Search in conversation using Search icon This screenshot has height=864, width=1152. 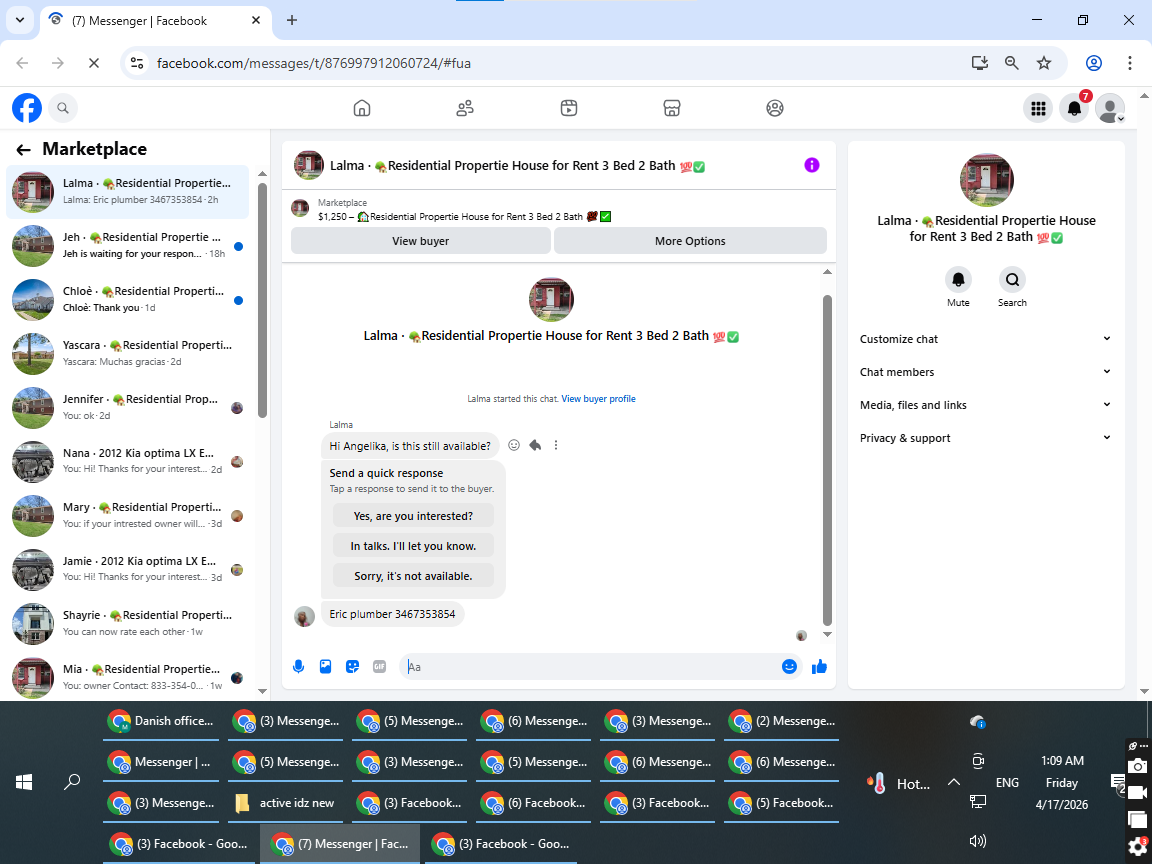pyautogui.click(x=1012, y=280)
